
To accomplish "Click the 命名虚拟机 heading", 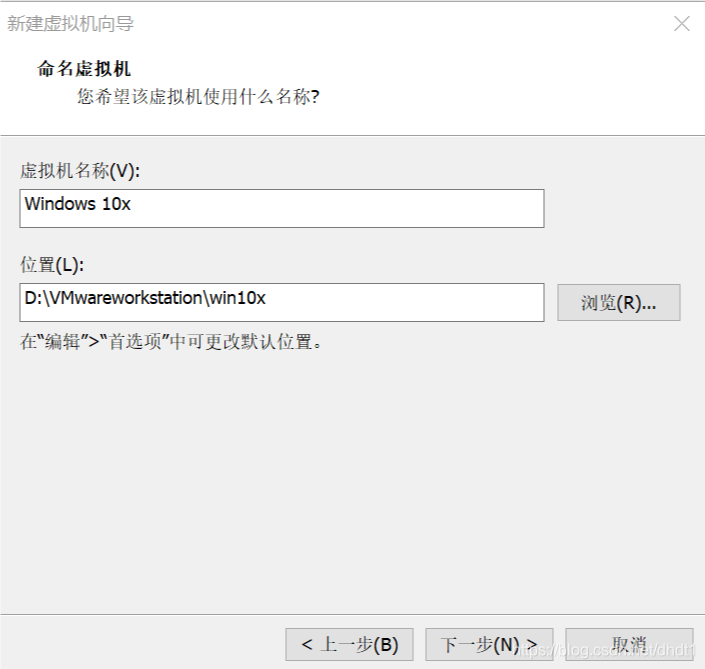I will tap(84, 69).
